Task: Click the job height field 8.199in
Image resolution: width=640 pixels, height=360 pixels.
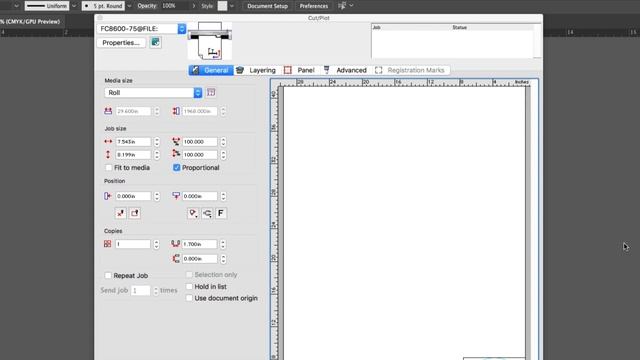Action: (x=133, y=155)
